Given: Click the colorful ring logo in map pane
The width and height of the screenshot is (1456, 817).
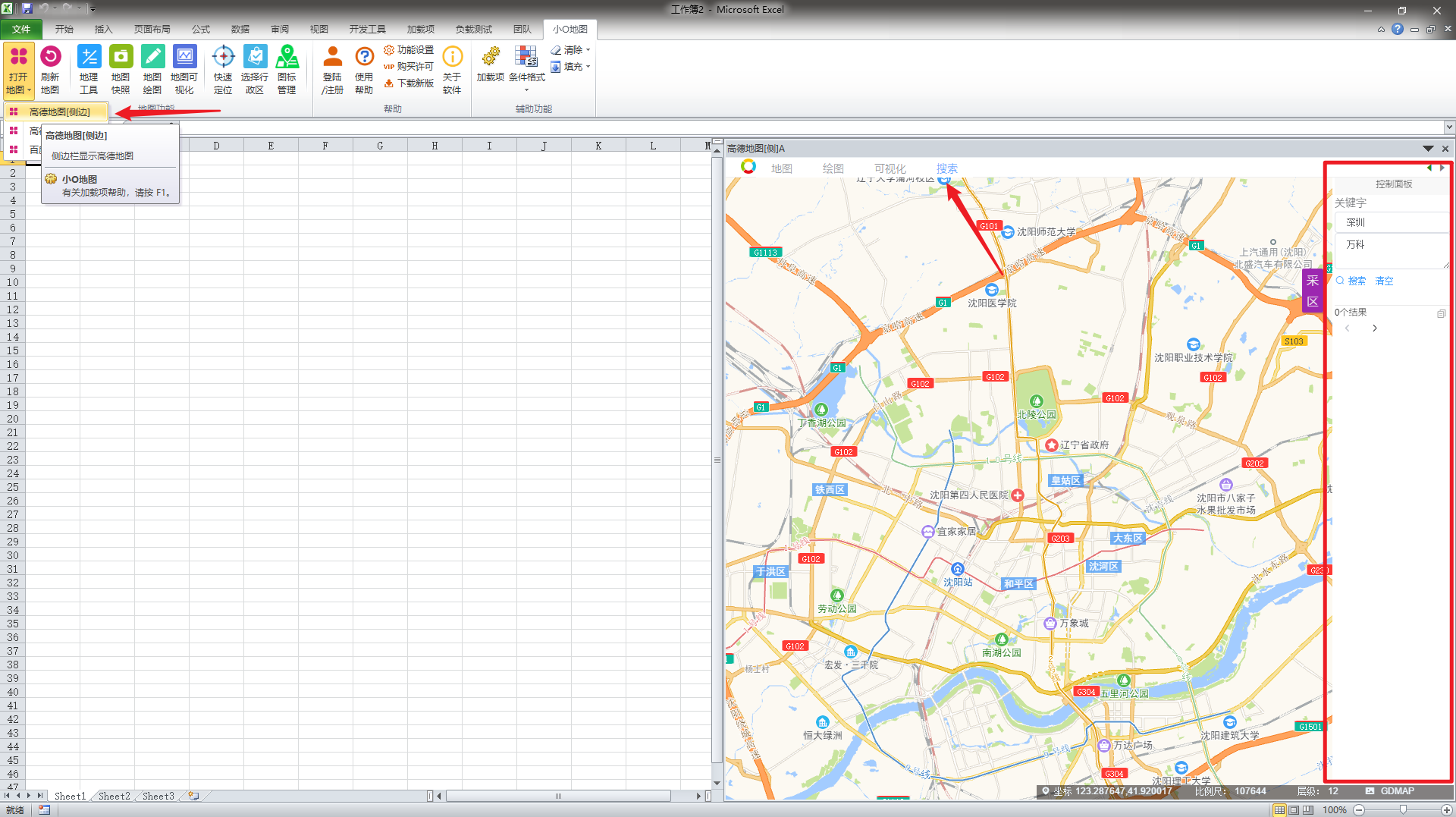Looking at the screenshot, I should point(748,167).
